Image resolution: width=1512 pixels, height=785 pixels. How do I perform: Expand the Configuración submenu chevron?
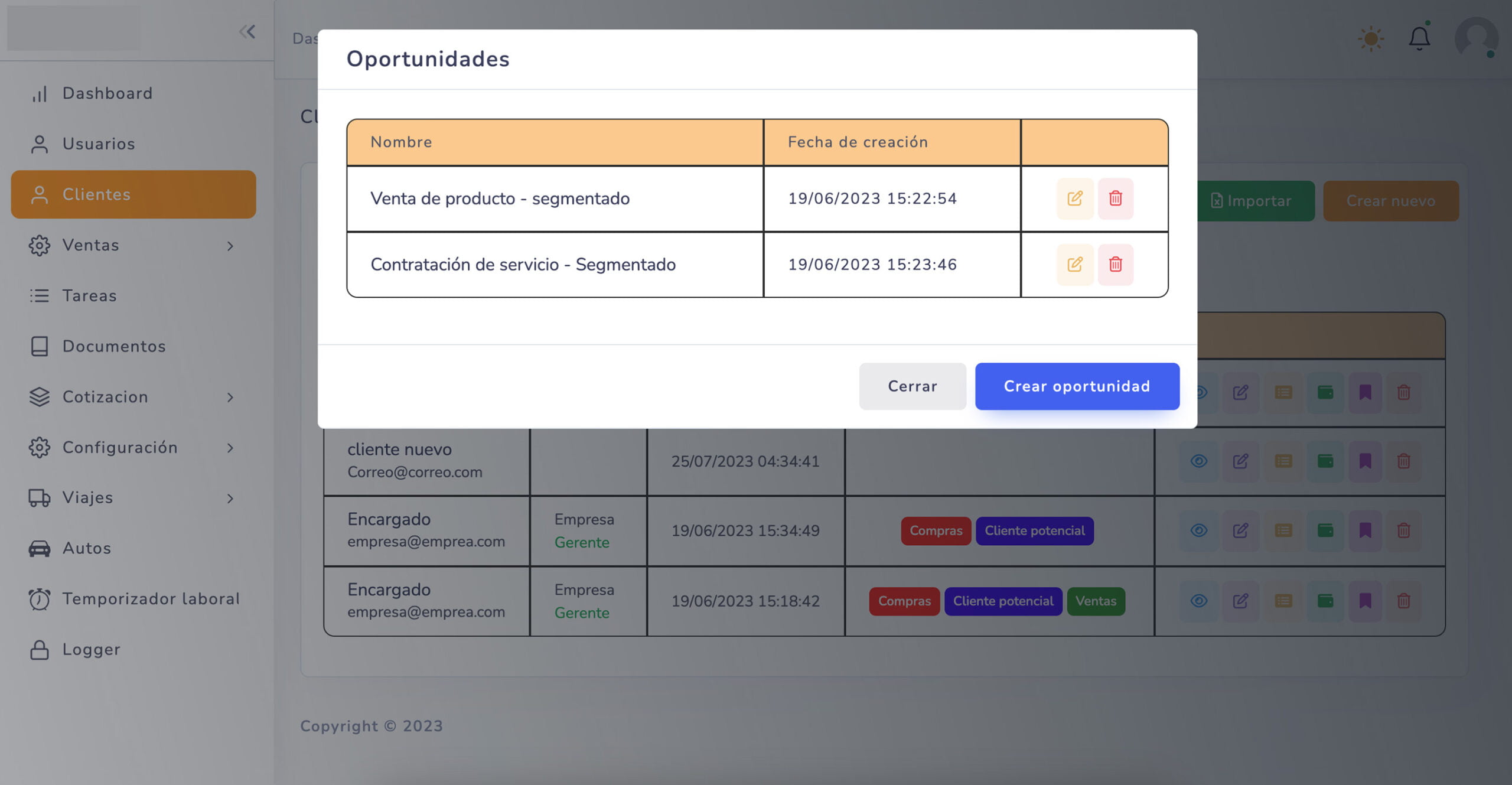230,448
